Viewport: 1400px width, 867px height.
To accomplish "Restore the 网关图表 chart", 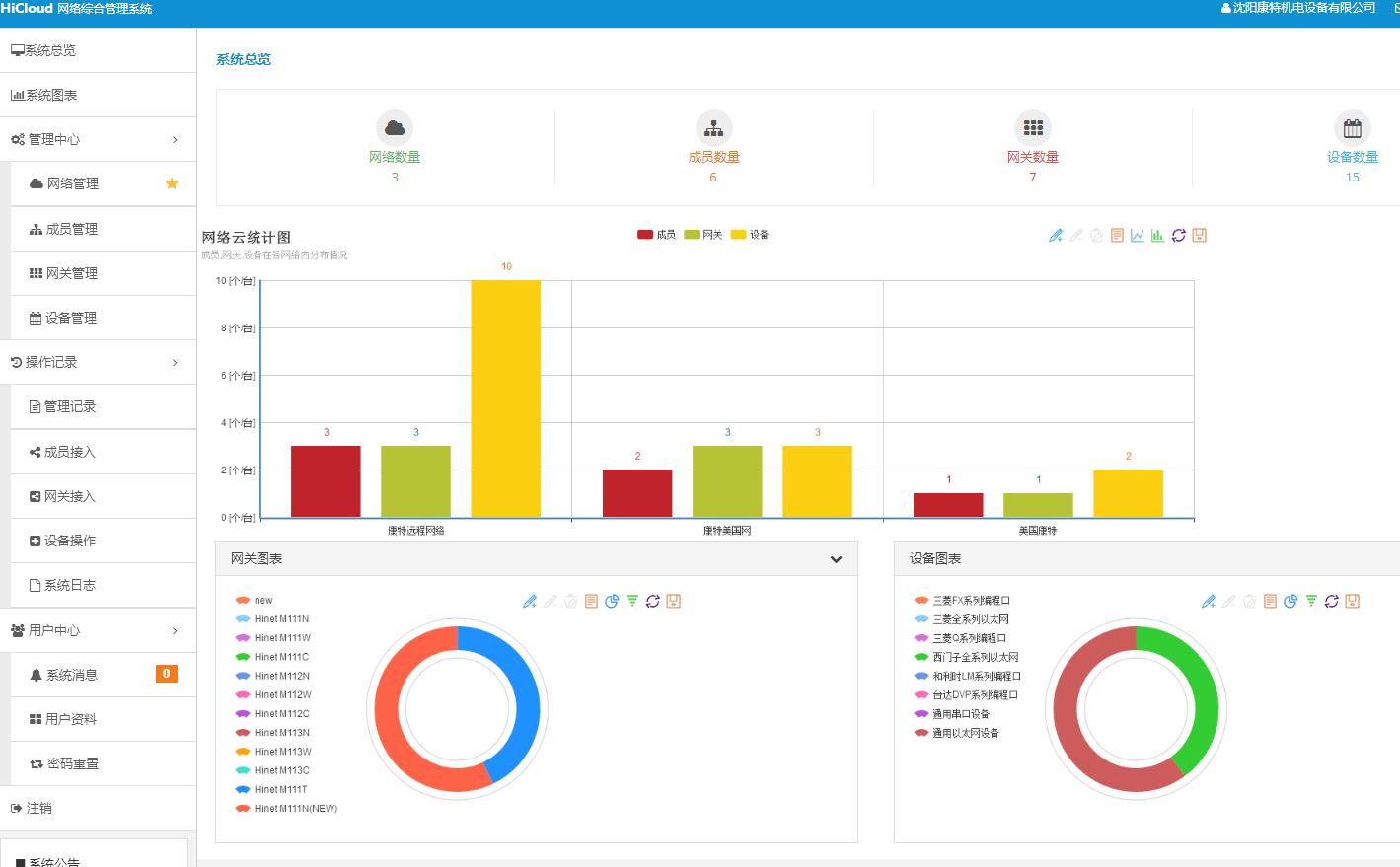I will 653,601.
